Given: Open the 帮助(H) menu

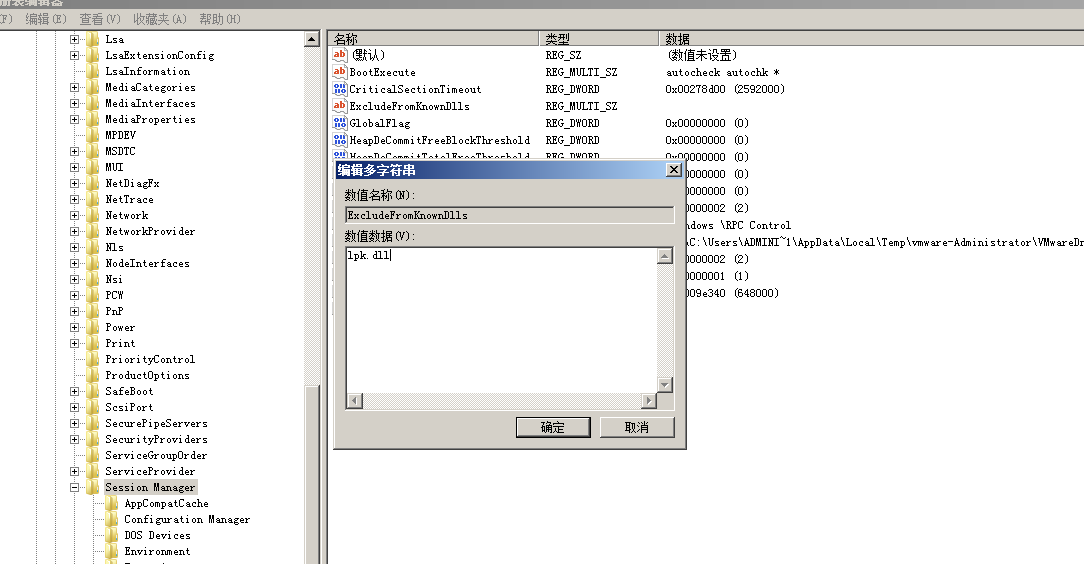Looking at the screenshot, I should click(x=220, y=19).
